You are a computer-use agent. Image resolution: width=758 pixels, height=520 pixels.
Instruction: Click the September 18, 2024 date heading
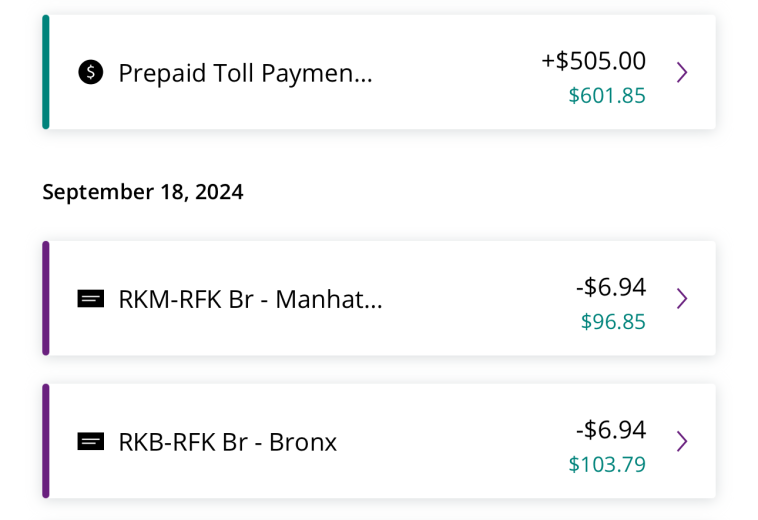(x=143, y=192)
